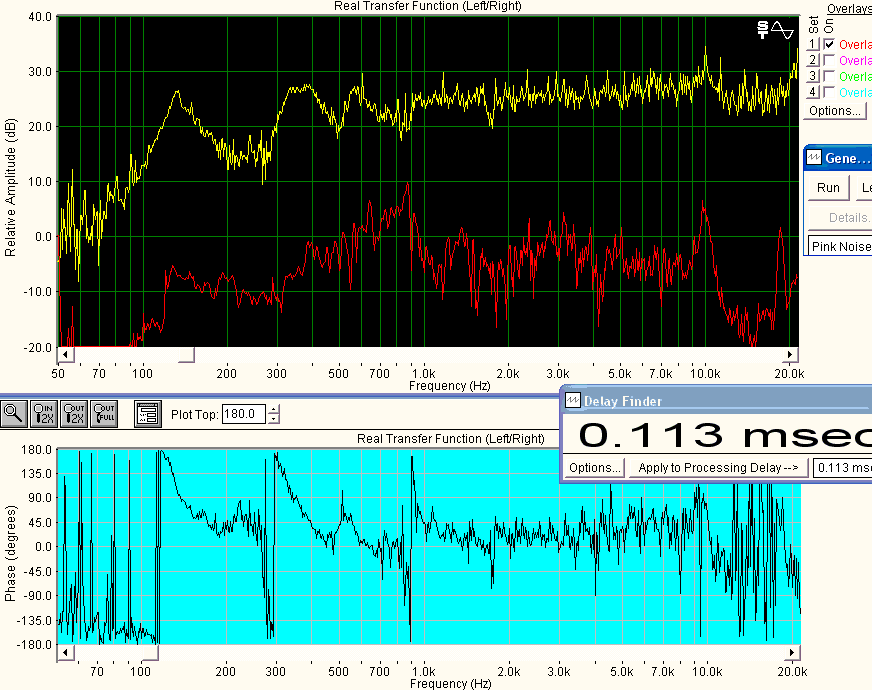
Task: Click the 0.113 msec processing delay field
Action: (842, 468)
